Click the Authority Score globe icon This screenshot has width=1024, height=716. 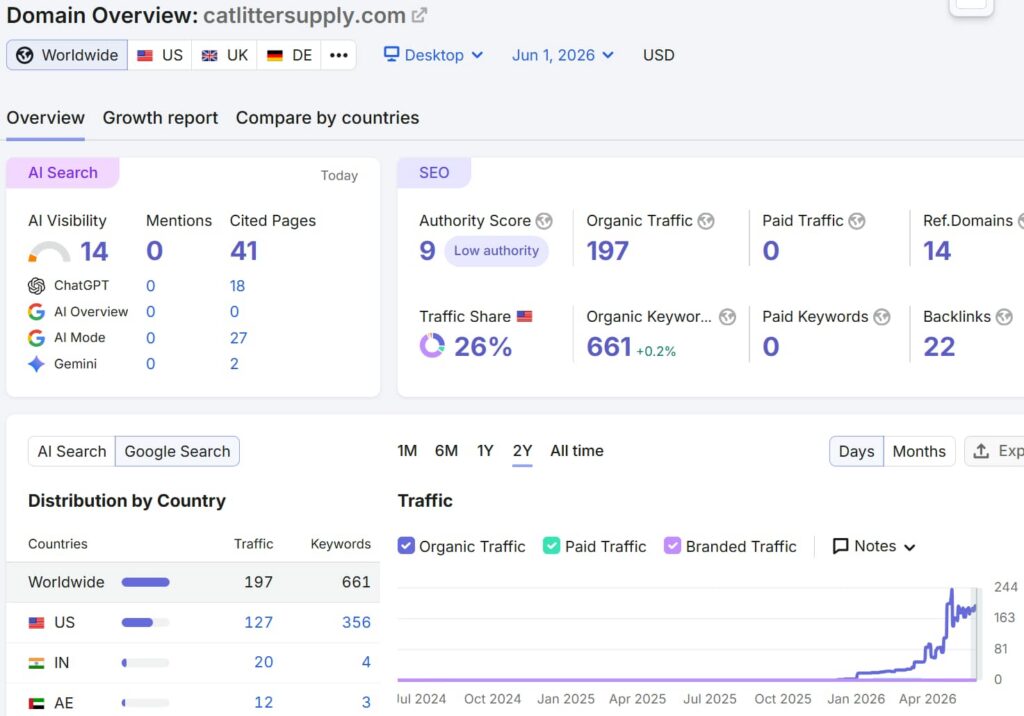pos(544,221)
